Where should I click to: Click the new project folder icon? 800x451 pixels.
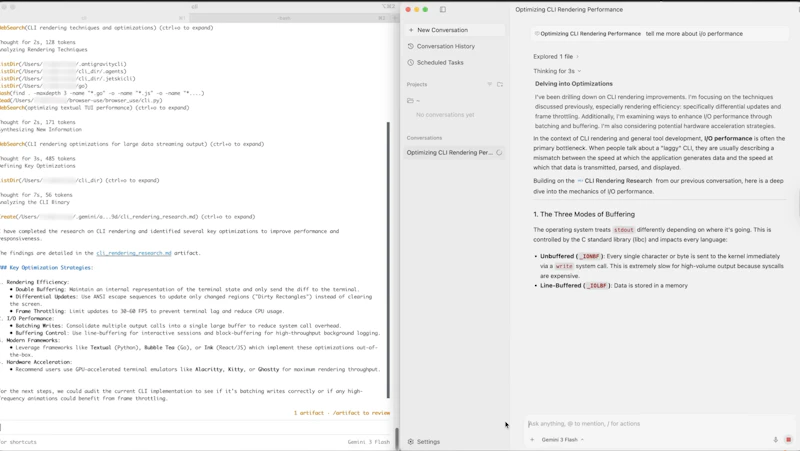500,84
